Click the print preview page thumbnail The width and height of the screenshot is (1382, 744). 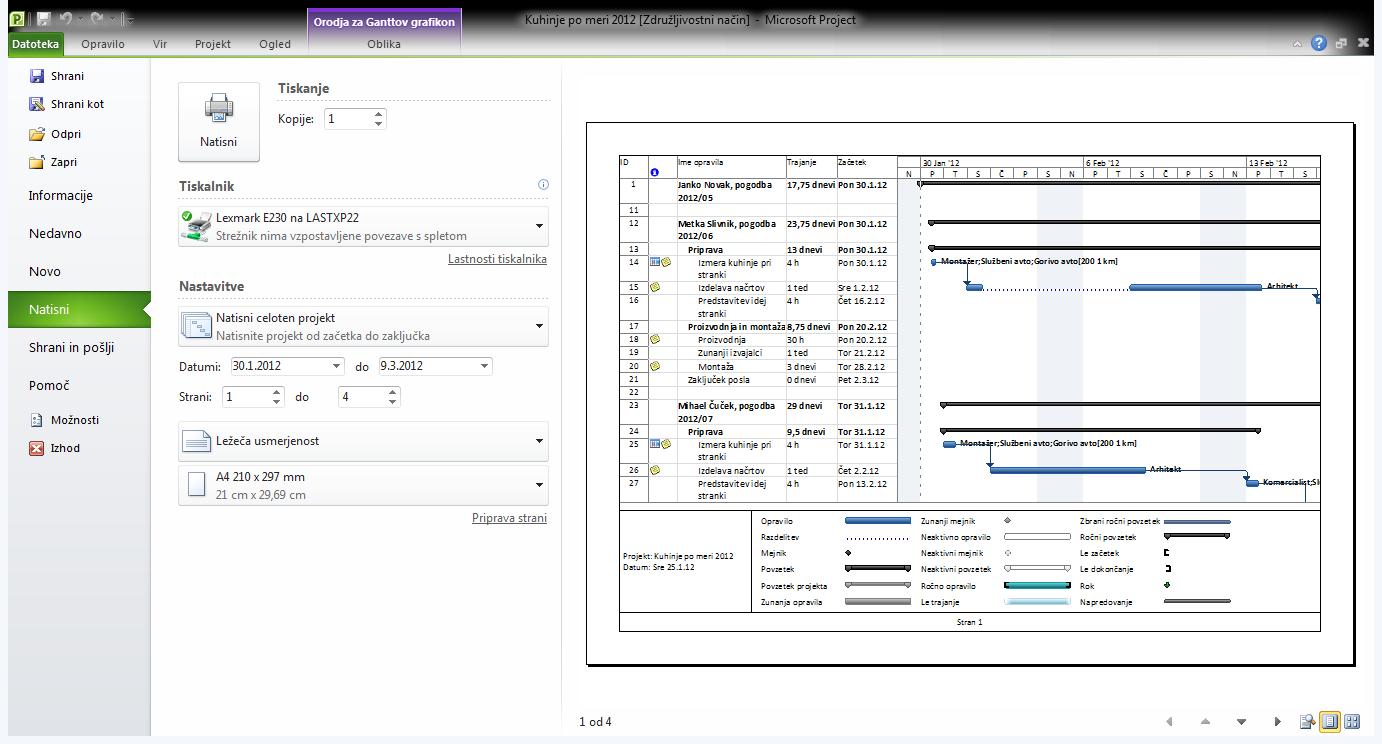pyautogui.click(x=970, y=393)
